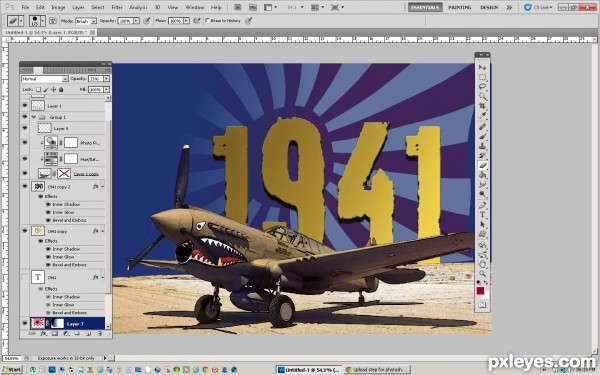Select the Crop tool
The width and height of the screenshot is (600, 375).
[x=483, y=106]
